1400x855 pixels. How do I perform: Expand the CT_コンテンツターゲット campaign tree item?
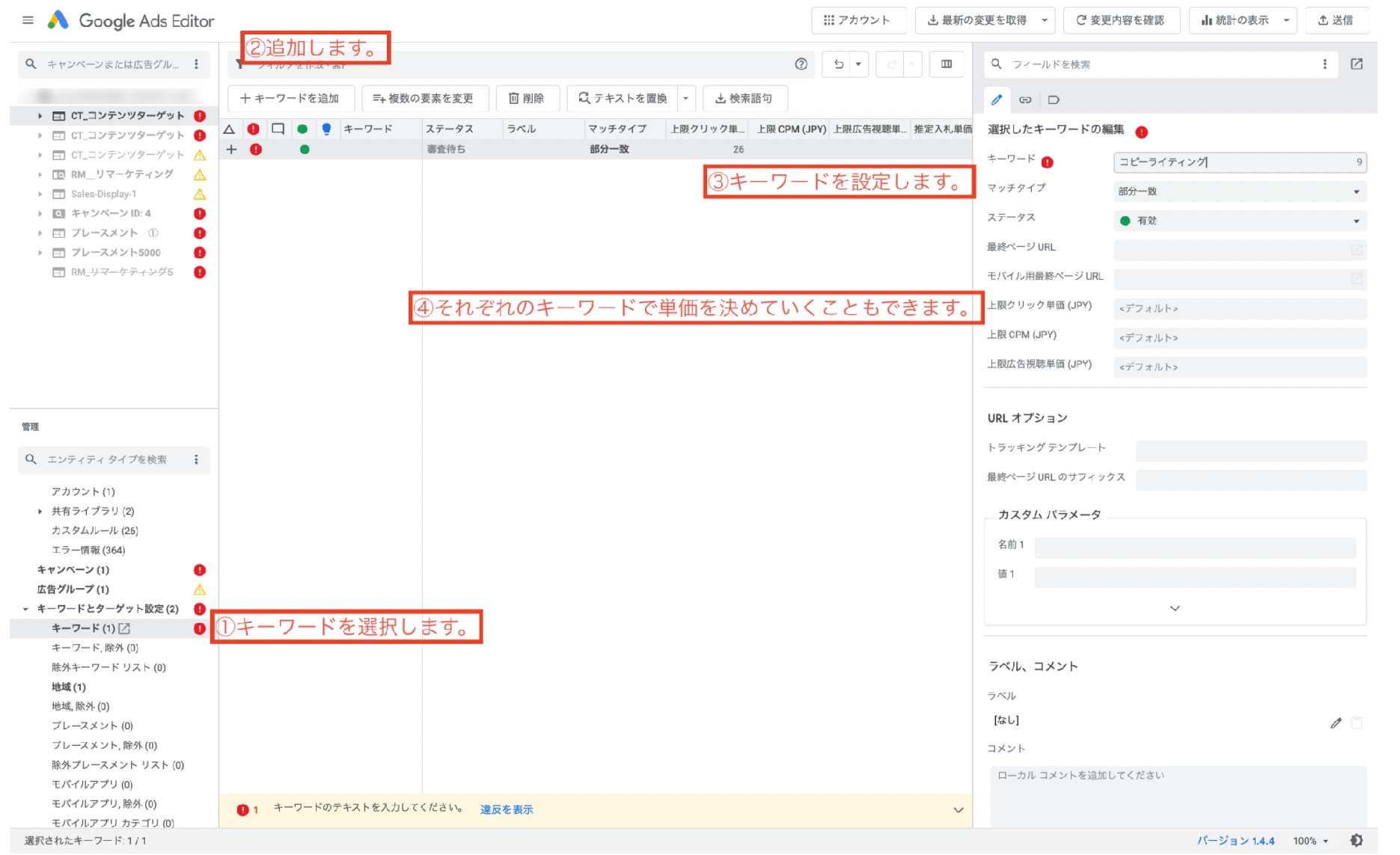pos(40,116)
